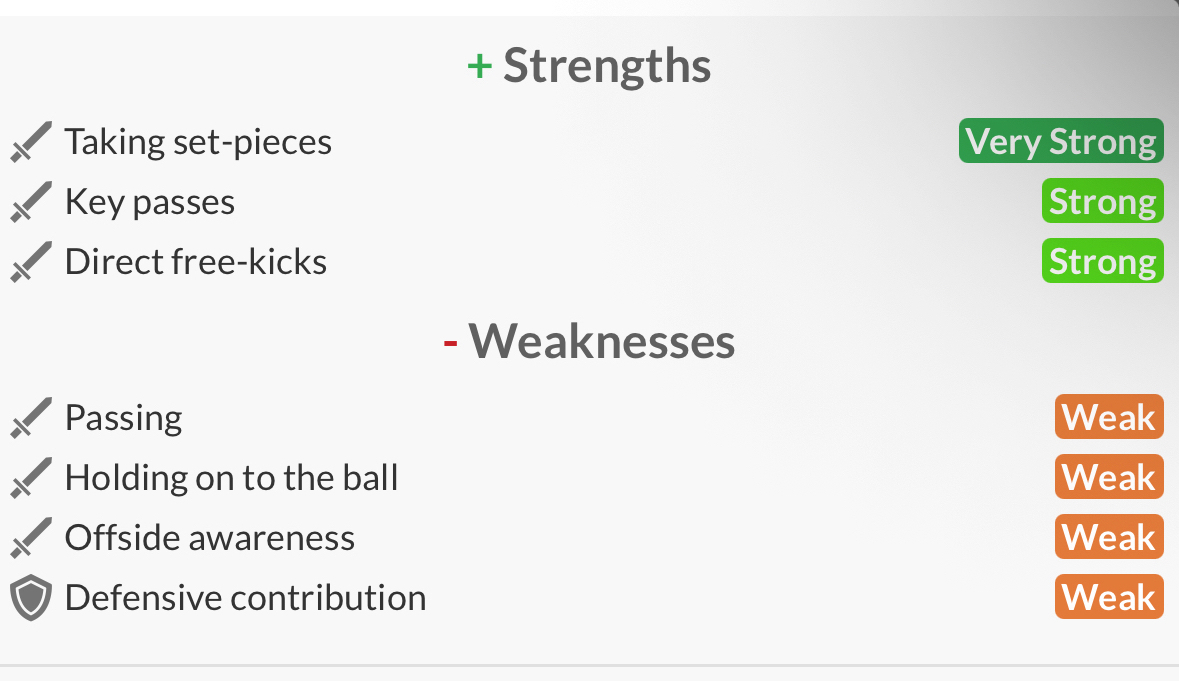Click the Weaknesses section heading
The image size is (1179, 681).
(x=602, y=341)
